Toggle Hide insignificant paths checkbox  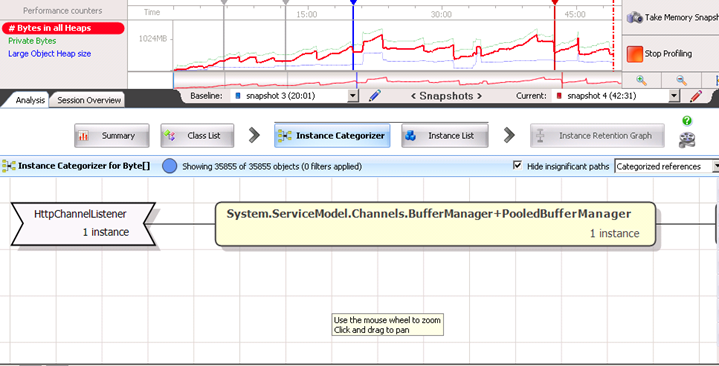pyautogui.click(x=517, y=166)
